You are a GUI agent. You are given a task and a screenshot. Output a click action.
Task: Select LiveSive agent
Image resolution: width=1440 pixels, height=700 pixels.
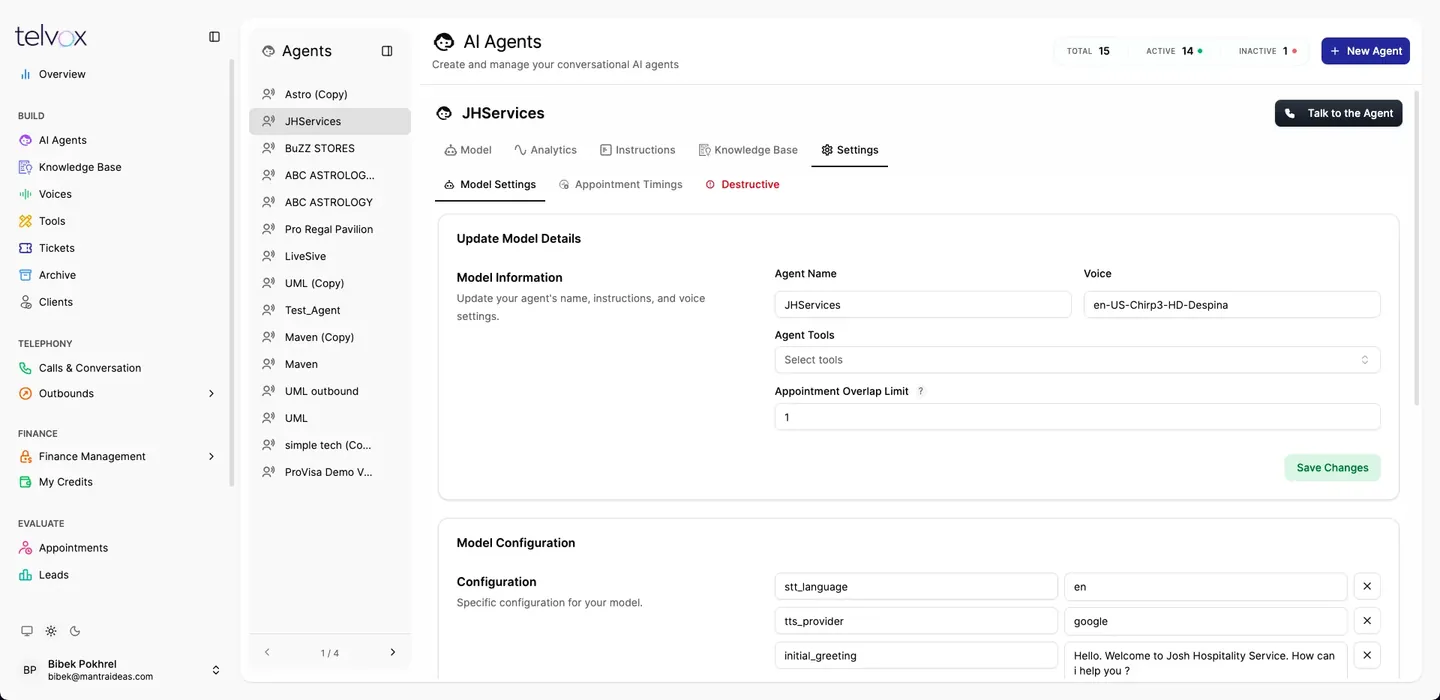[x=330, y=256]
